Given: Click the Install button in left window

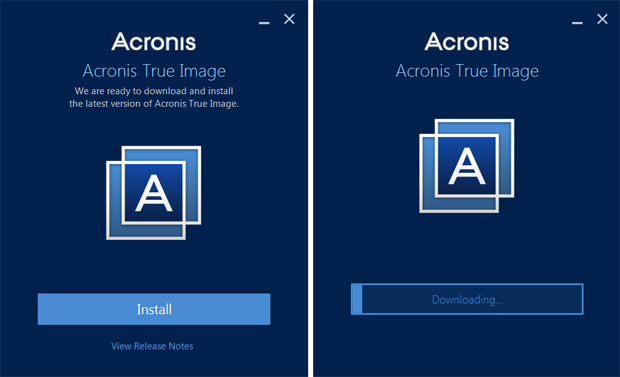Looking at the screenshot, I should click(154, 309).
